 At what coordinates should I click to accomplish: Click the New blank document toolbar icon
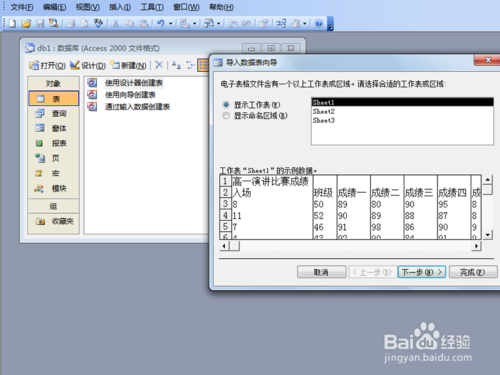tap(12, 23)
